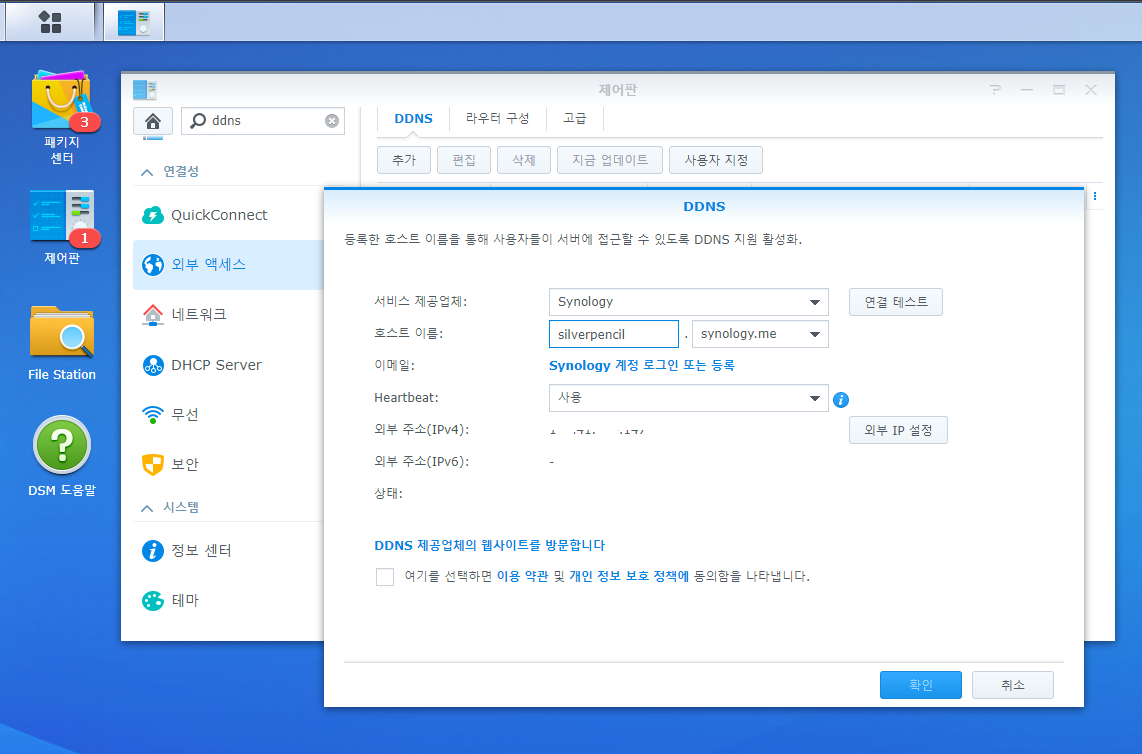Viewport: 1142px width, 754px height.
Task: Click the 삭제 button
Action: [x=524, y=160]
